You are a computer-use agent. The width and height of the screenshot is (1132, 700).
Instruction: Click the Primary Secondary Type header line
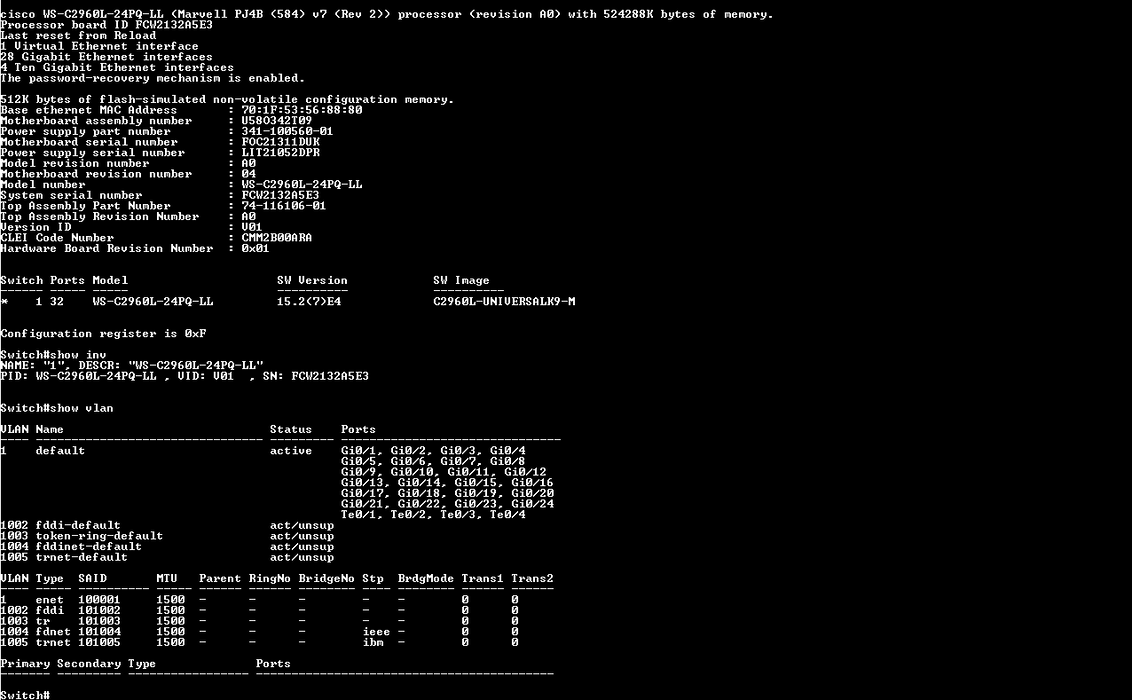(145, 664)
